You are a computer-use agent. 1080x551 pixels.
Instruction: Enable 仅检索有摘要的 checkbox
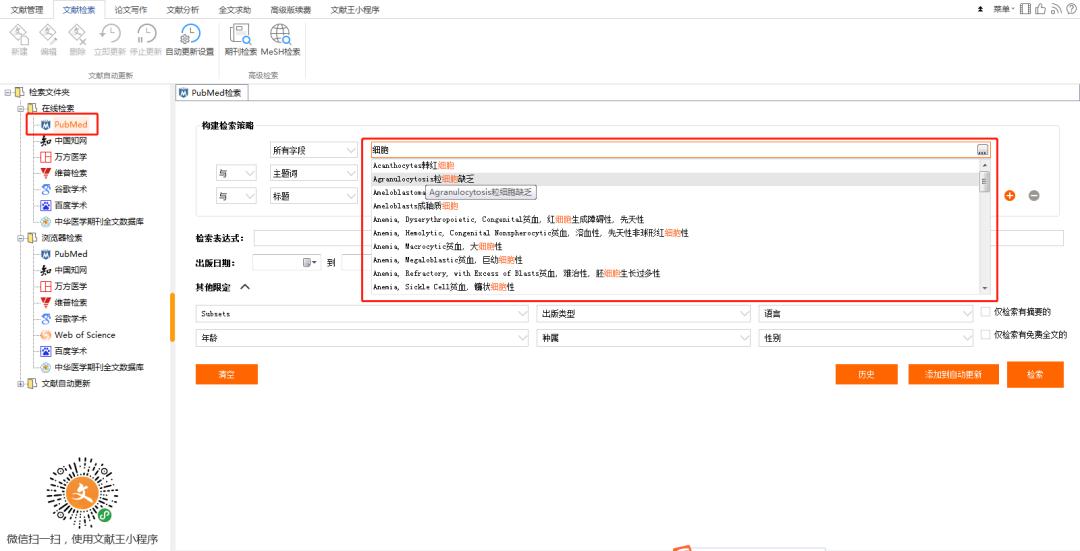click(986, 312)
